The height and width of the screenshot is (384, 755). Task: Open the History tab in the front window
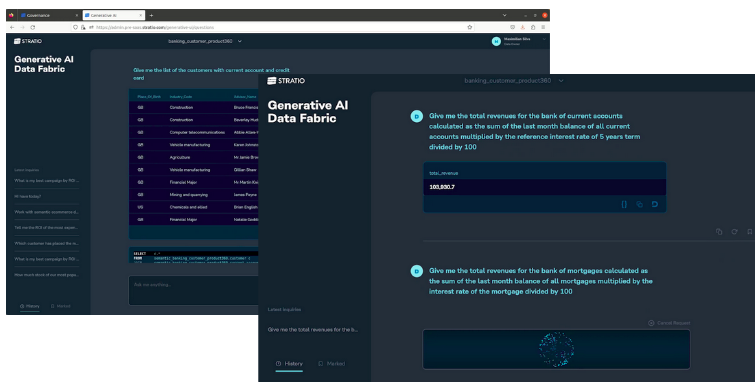click(x=289, y=364)
